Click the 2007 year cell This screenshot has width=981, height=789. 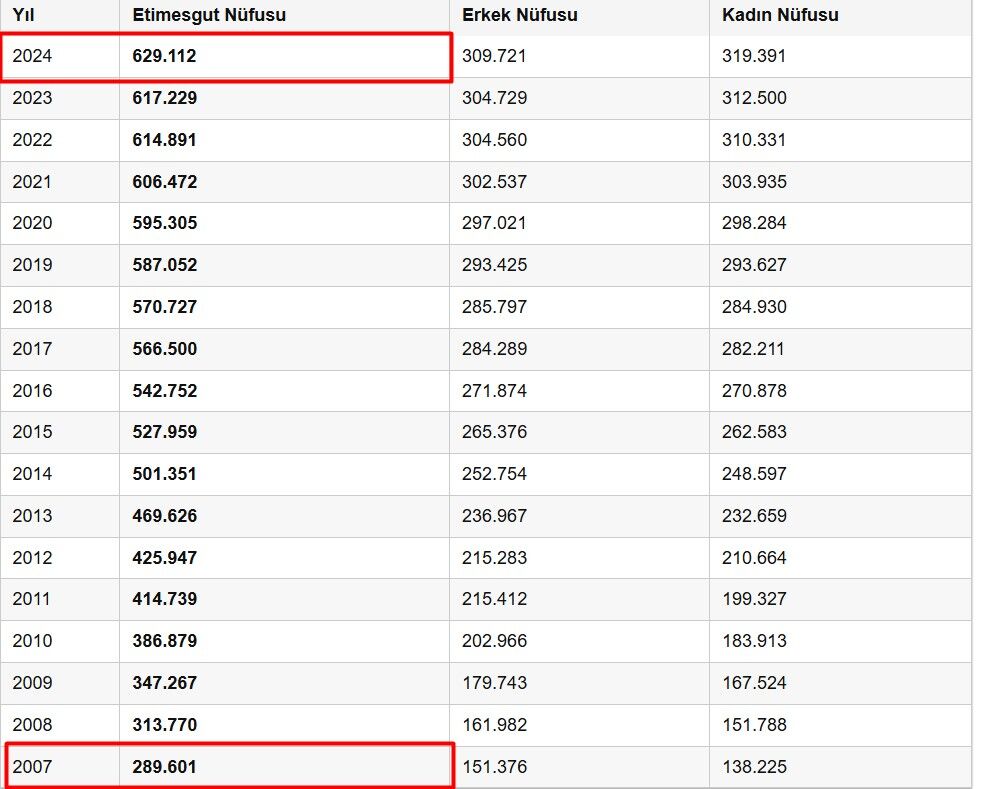pos(32,766)
